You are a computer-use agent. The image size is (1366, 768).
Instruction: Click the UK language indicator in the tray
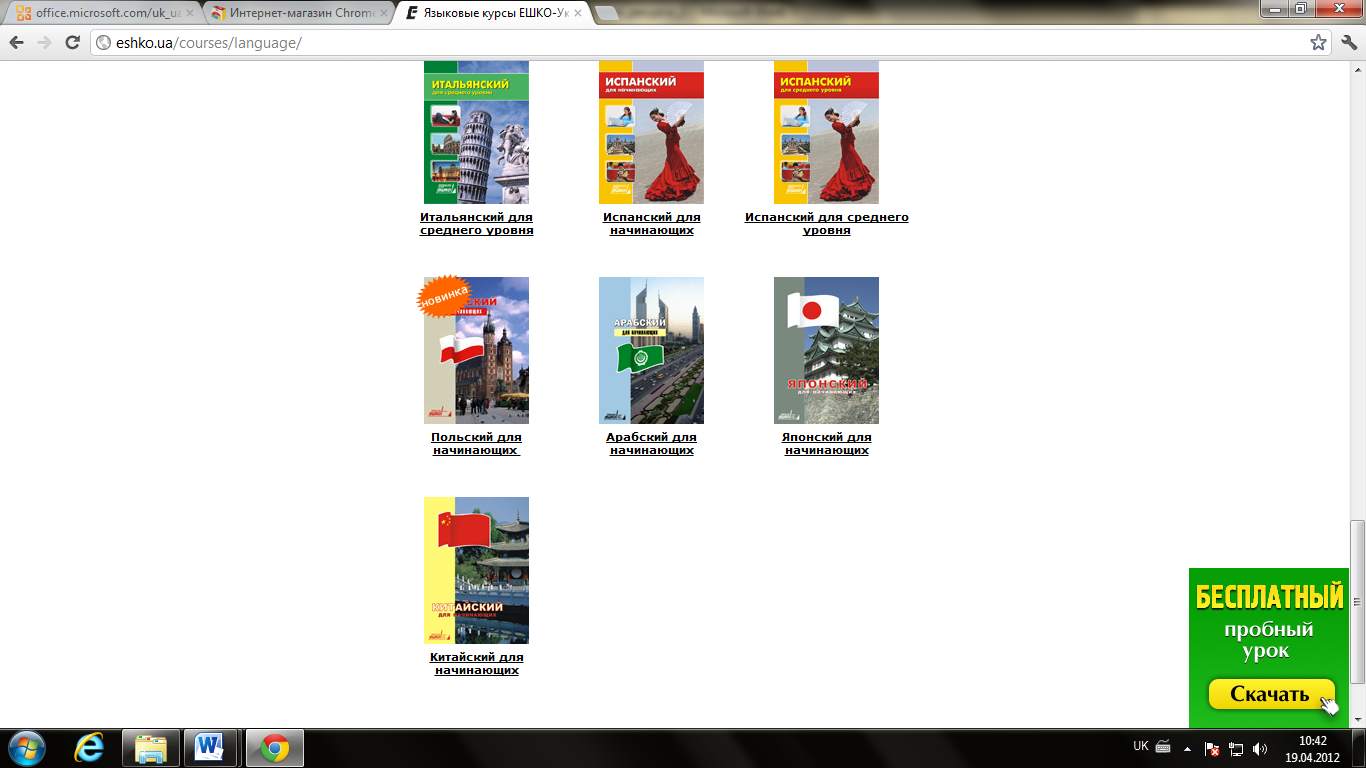pyautogui.click(x=1141, y=746)
